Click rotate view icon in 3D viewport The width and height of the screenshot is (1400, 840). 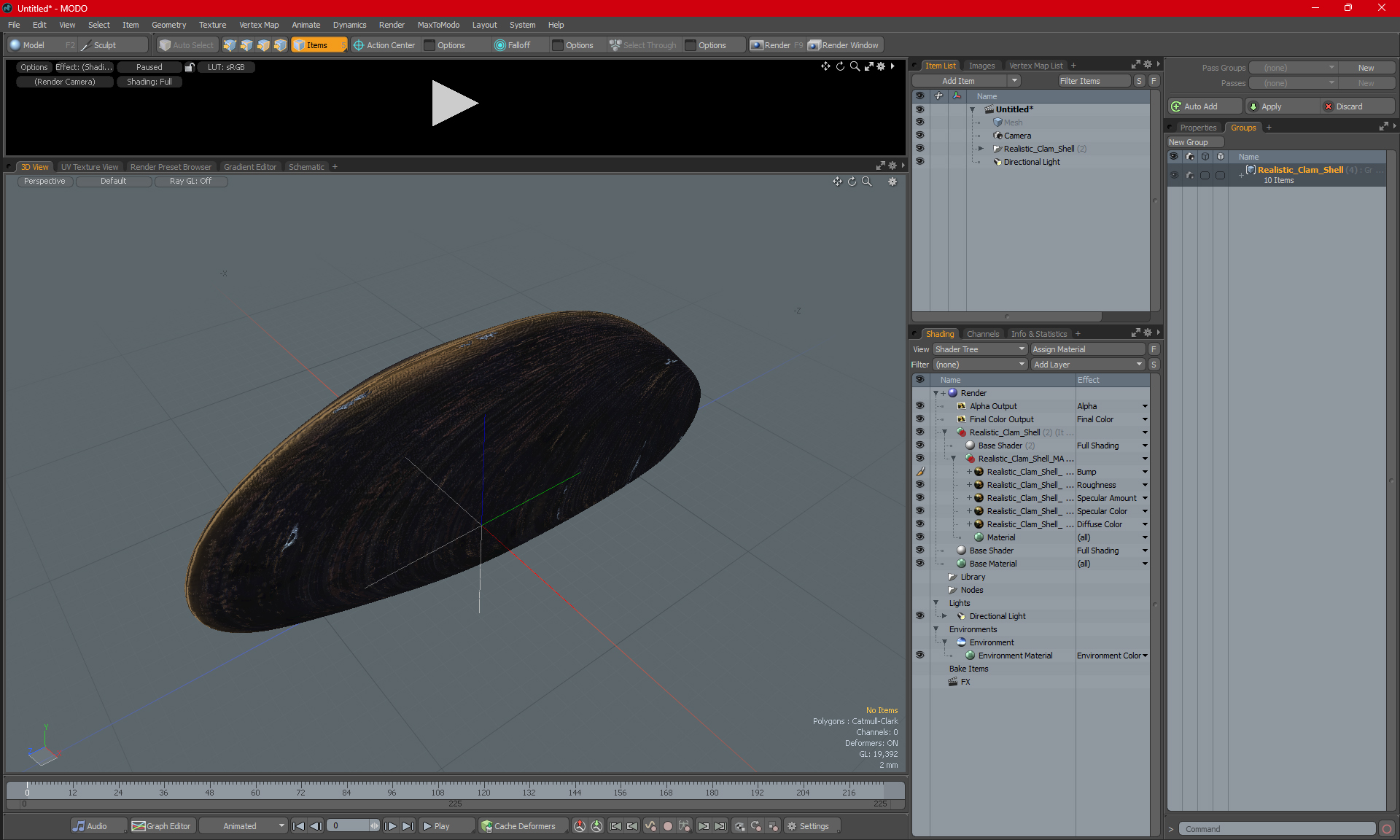(x=852, y=182)
